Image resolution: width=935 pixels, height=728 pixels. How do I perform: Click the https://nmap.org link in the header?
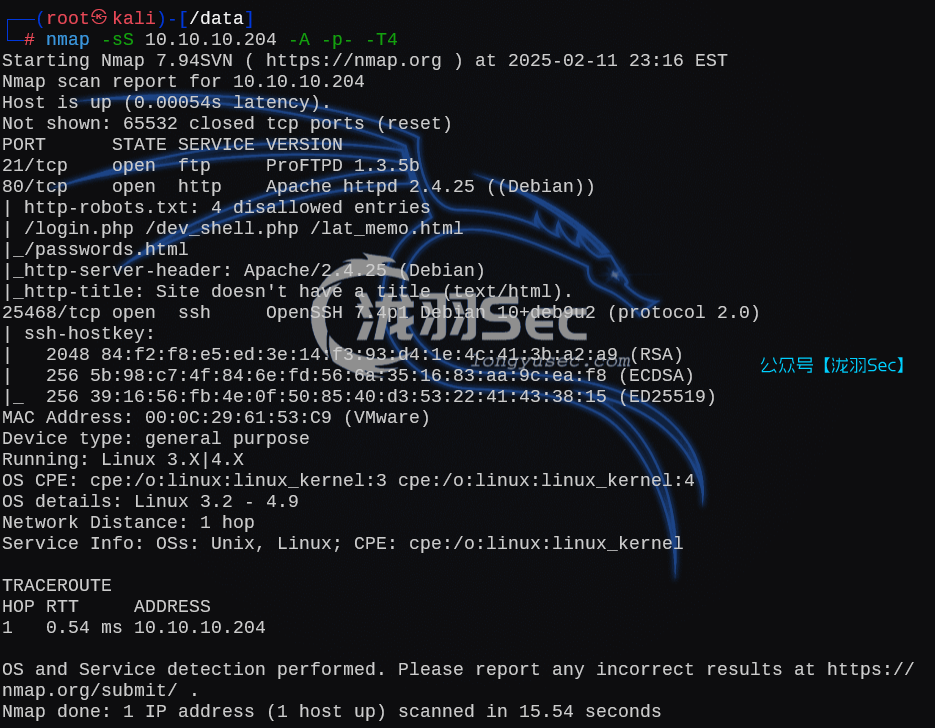(354, 61)
